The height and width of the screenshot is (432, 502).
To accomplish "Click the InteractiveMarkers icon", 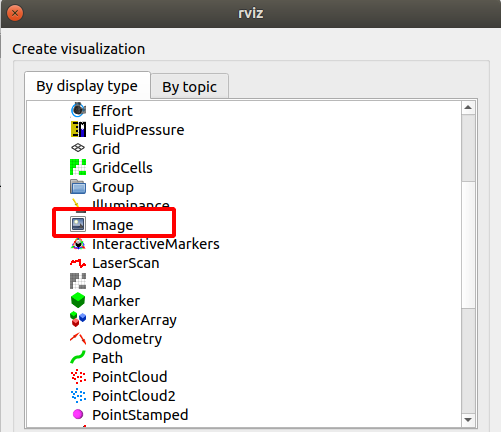I will (78, 244).
